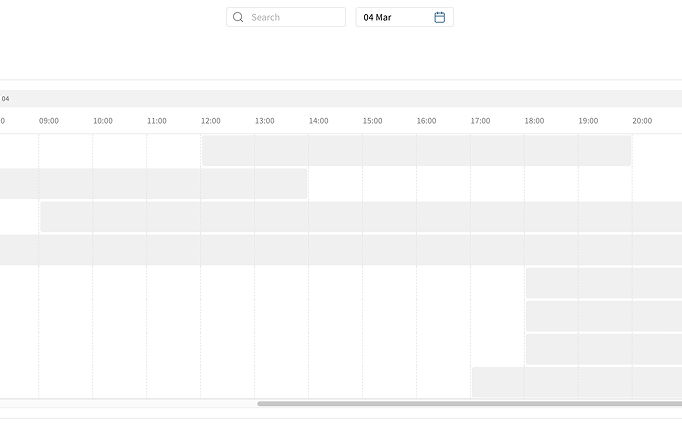Image resolution: width=682 pixels, height=427 pixels.
Task: Select the 10:00 time column header
Action: 103,121
